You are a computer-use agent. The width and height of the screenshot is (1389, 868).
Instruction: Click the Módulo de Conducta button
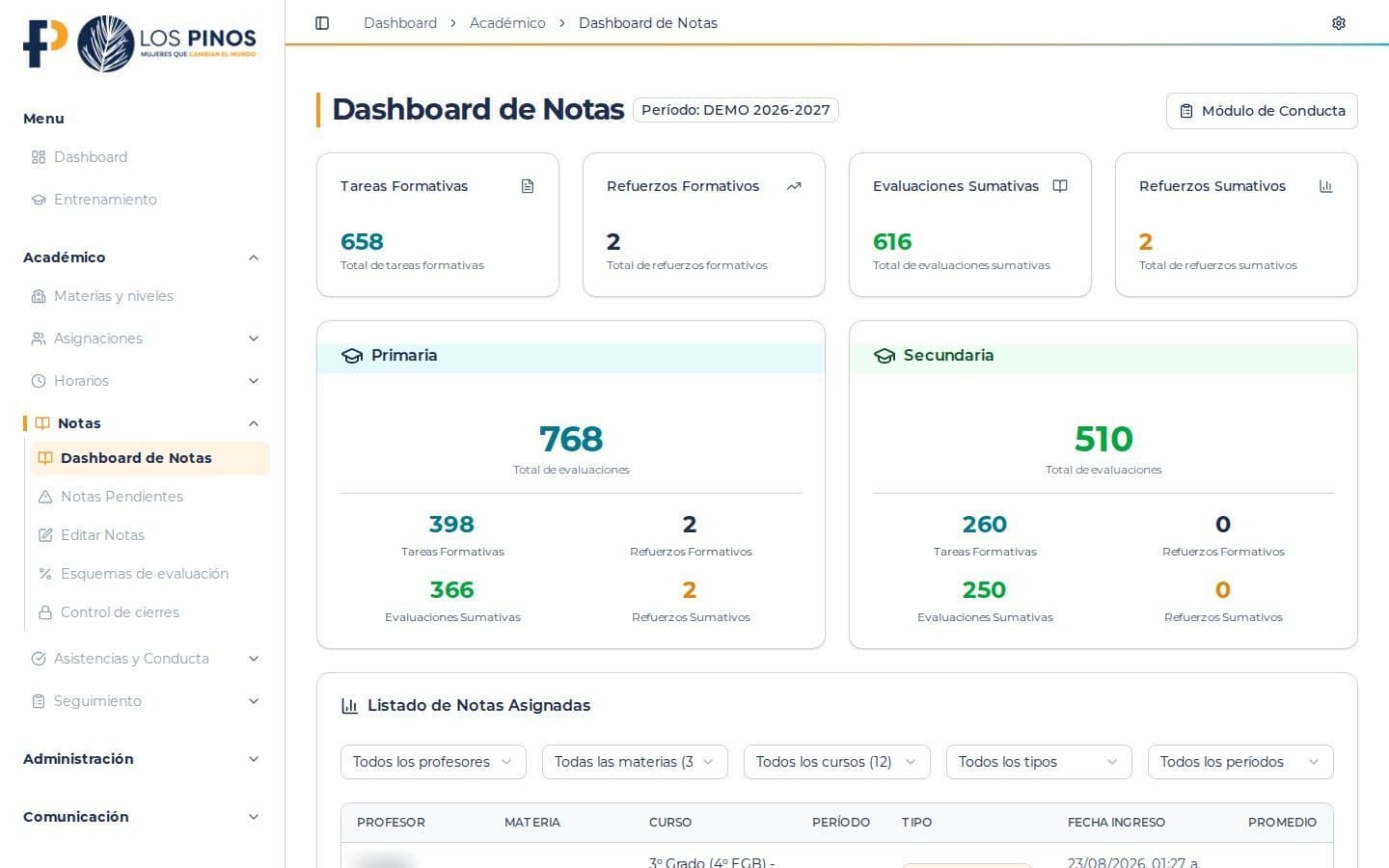click(1262, 111)
